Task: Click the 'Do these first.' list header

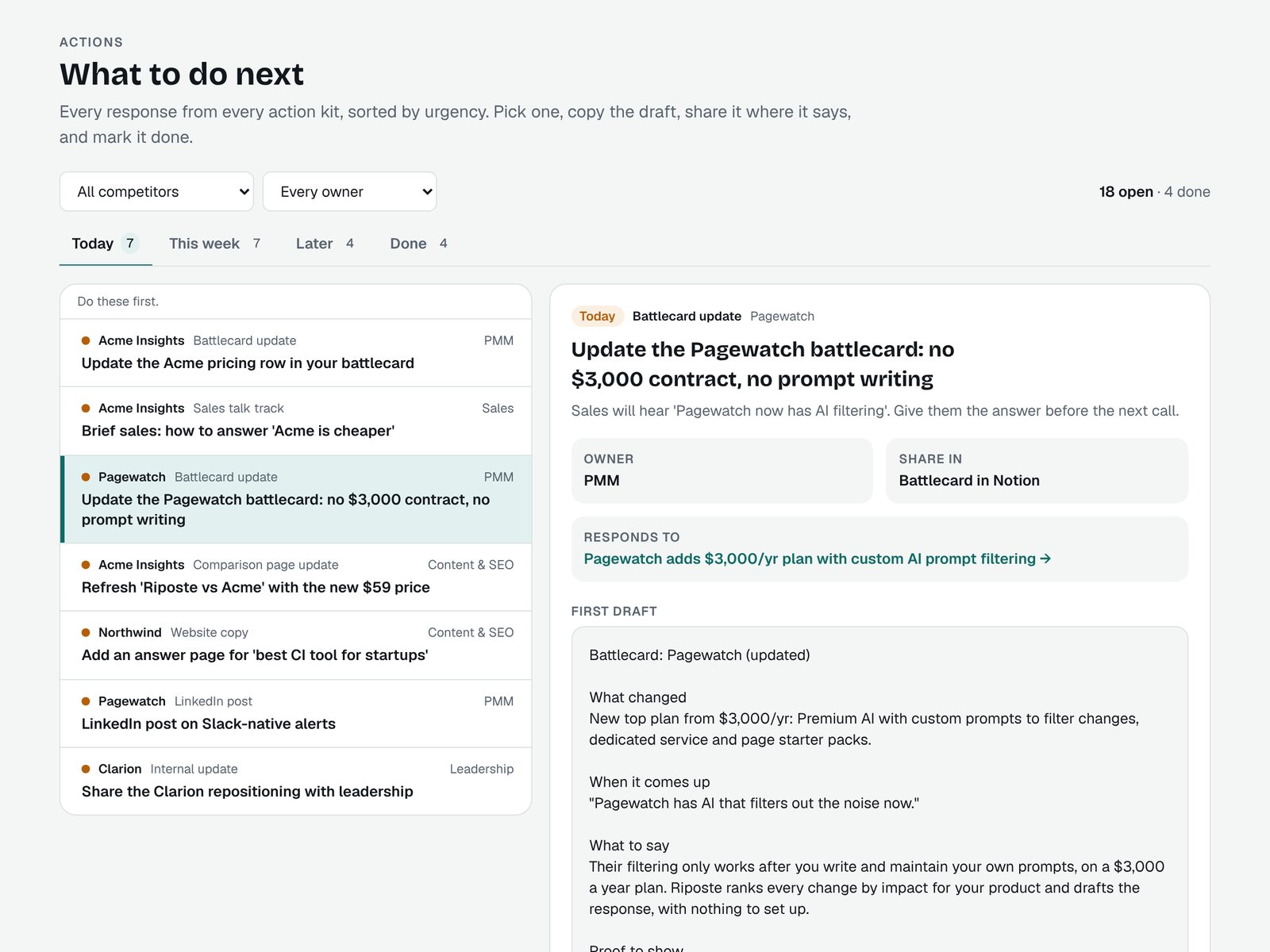Action: pyautogui.click(x=117, y=301)
